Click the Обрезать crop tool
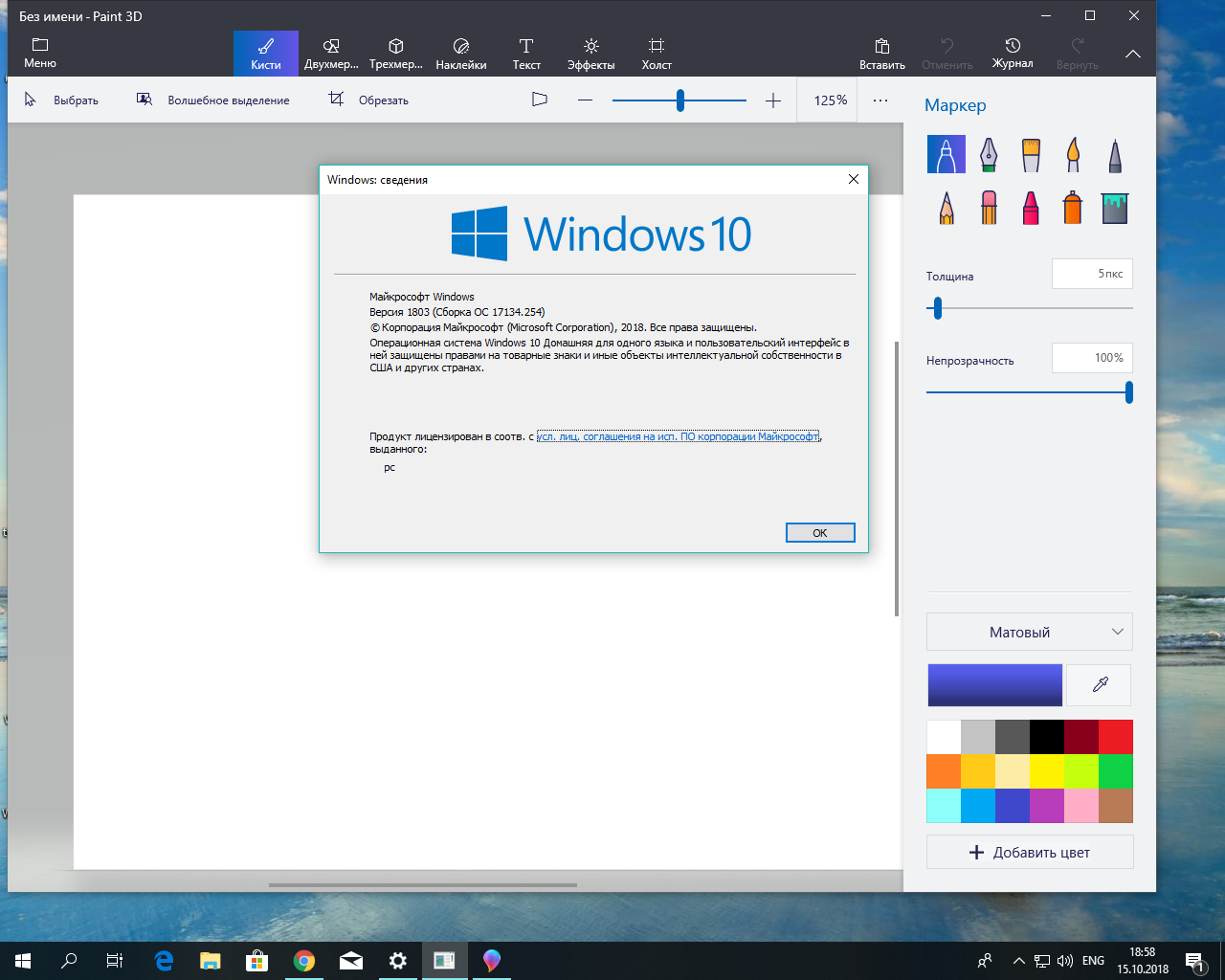The width and height of the screenshot is (1225, 980). tap(368, 100)
